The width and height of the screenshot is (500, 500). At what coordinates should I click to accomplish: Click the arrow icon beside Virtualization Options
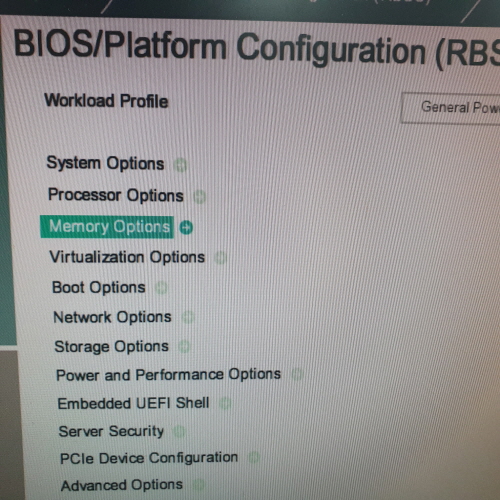pos(220,258)
